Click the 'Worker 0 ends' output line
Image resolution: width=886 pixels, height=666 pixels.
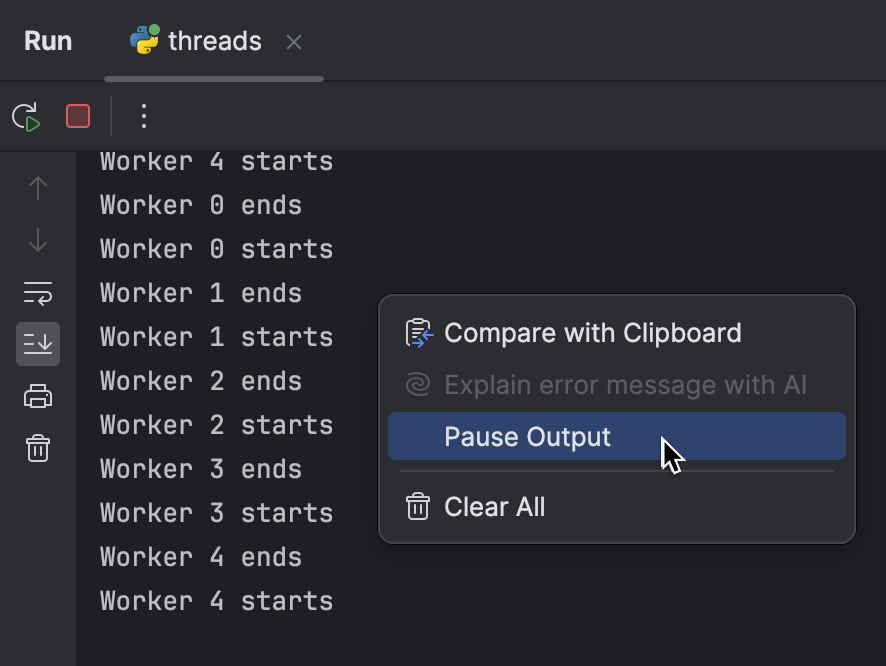[200, 204]
